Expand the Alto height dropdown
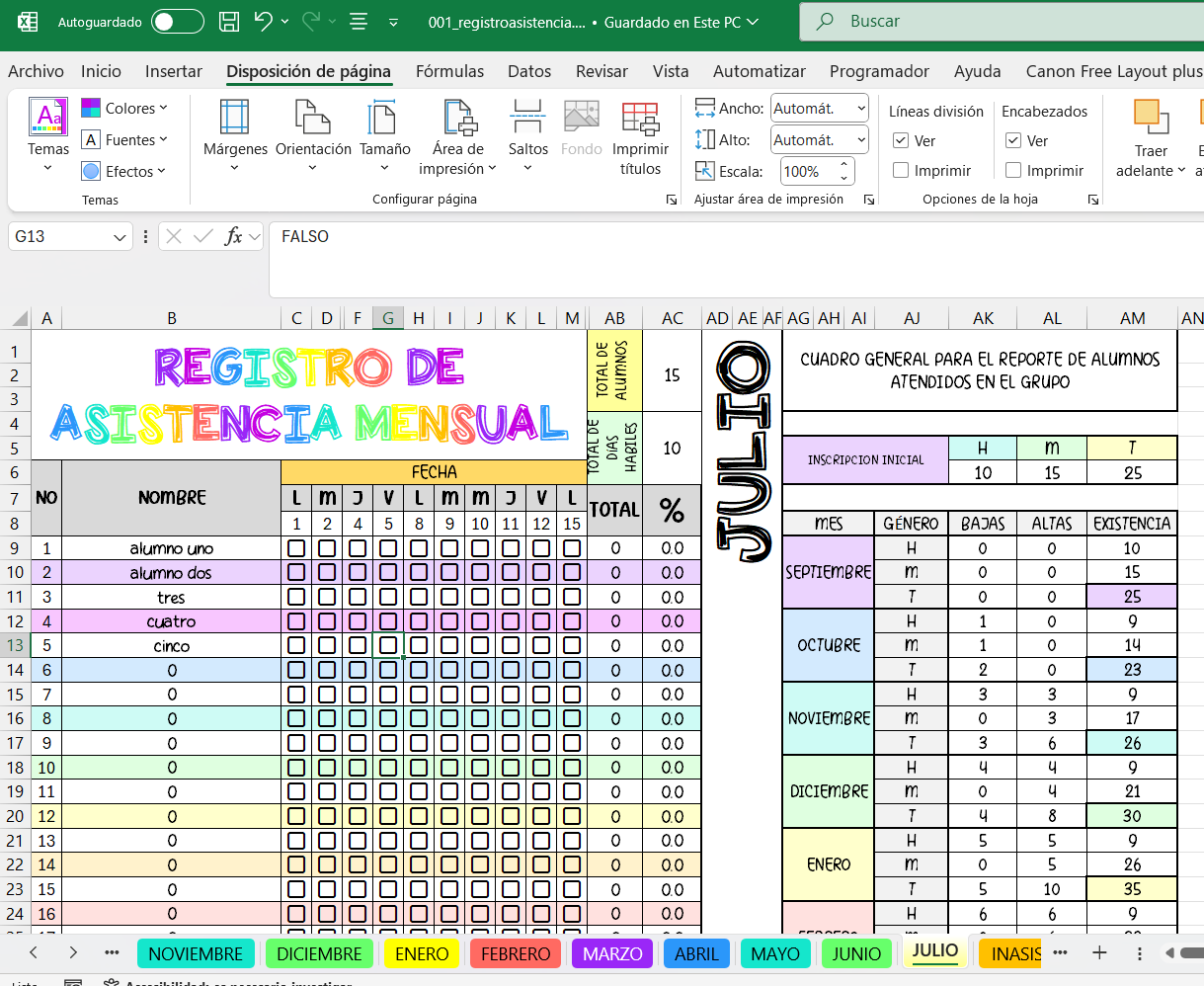 pyautogui.click(x=860, y=140)
